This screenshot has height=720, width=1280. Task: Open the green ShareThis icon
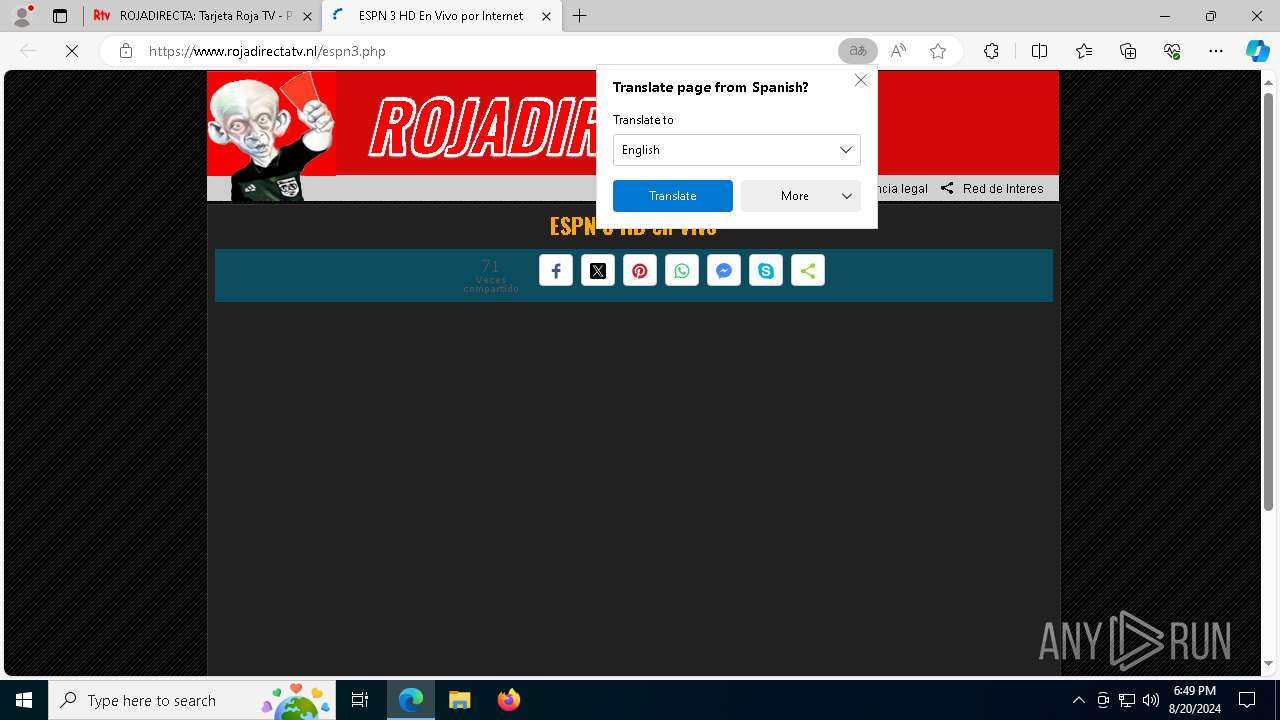pos(808,271)
